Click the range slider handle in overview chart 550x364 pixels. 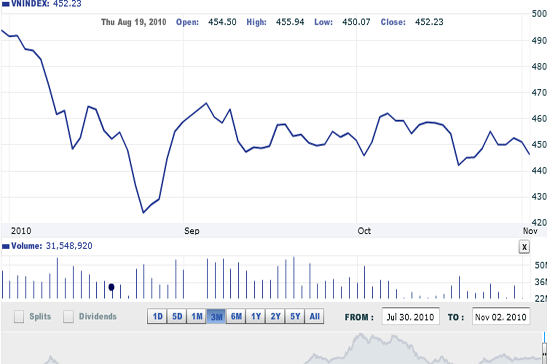click(544, 352)
